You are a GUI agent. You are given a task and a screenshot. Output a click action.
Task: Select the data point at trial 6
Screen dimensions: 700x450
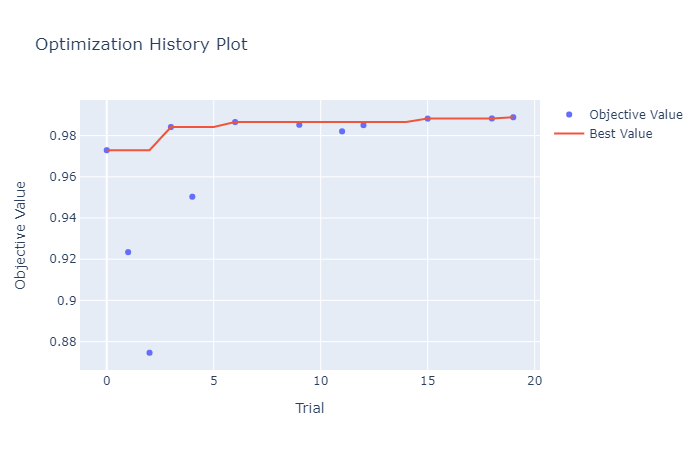click(235, 122)
